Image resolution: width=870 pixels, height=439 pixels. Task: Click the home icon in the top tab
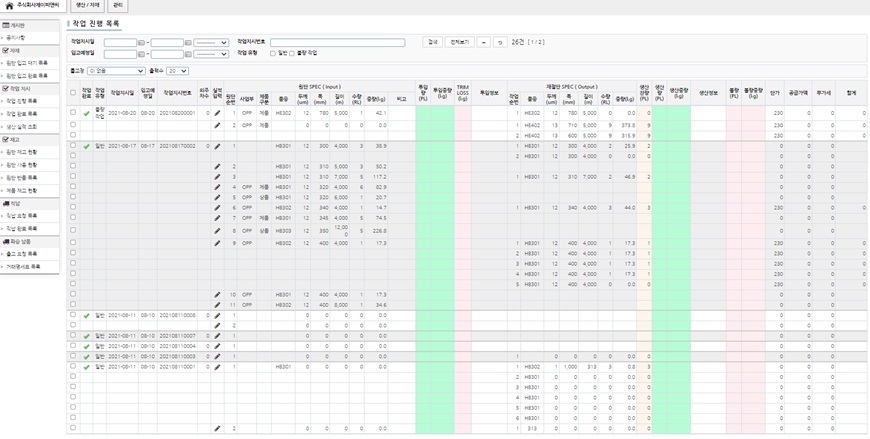tap(9, 6)
